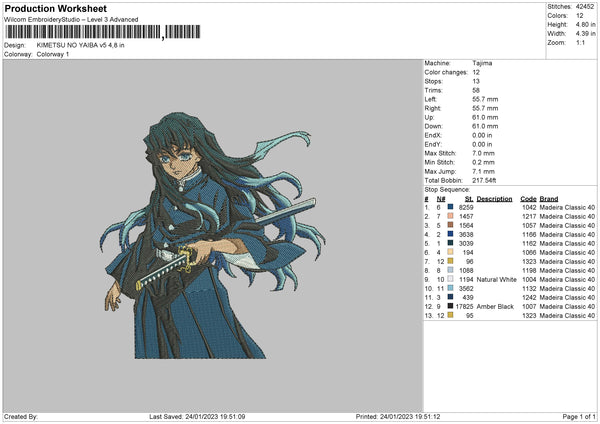
Task: Click the 'Last Saved: 24/01/2023 19:51:09' text
Action: point(197,417)
